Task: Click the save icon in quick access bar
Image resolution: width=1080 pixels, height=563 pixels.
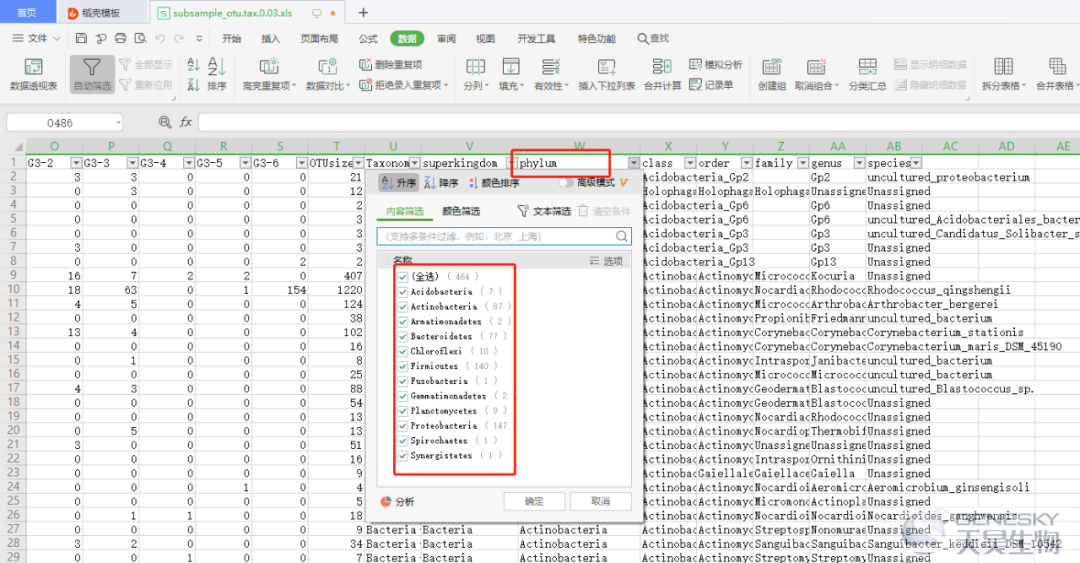Action: 81,39
